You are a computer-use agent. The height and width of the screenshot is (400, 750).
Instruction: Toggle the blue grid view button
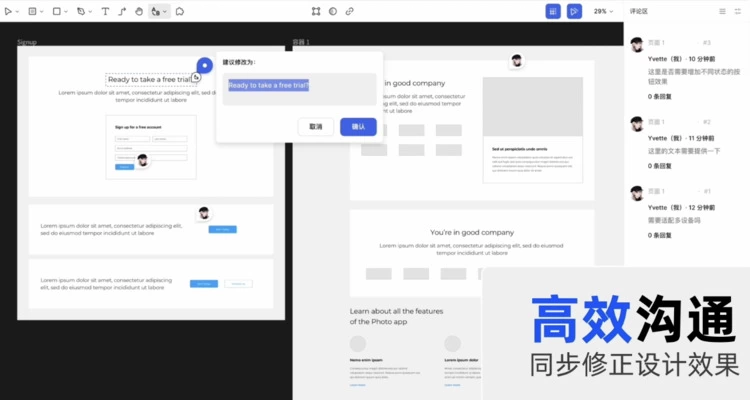pos(552,11)
